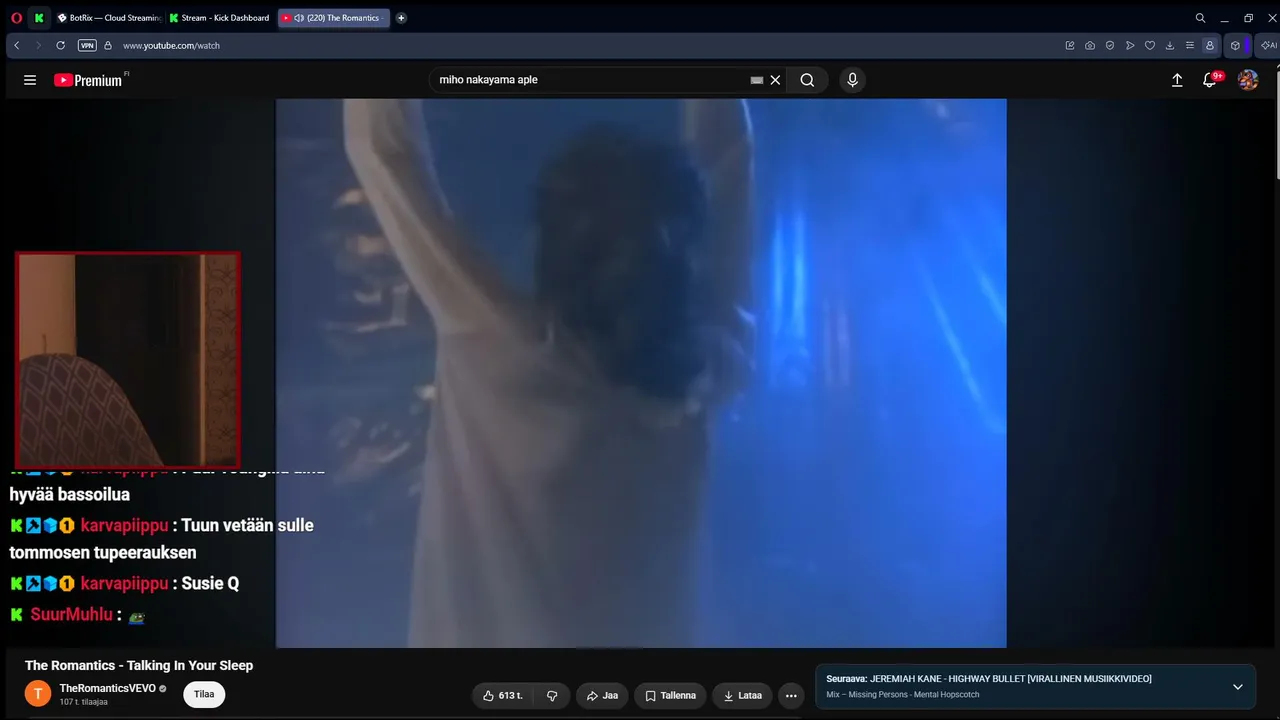The height and width of the screenshot is (720, 1280).
Task: Submit the YouTube search
Action: click(x=807, y=80)
